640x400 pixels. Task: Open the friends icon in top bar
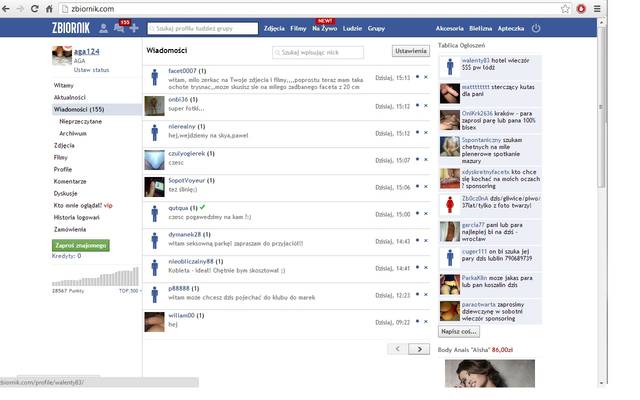click(x=105, y=29)
